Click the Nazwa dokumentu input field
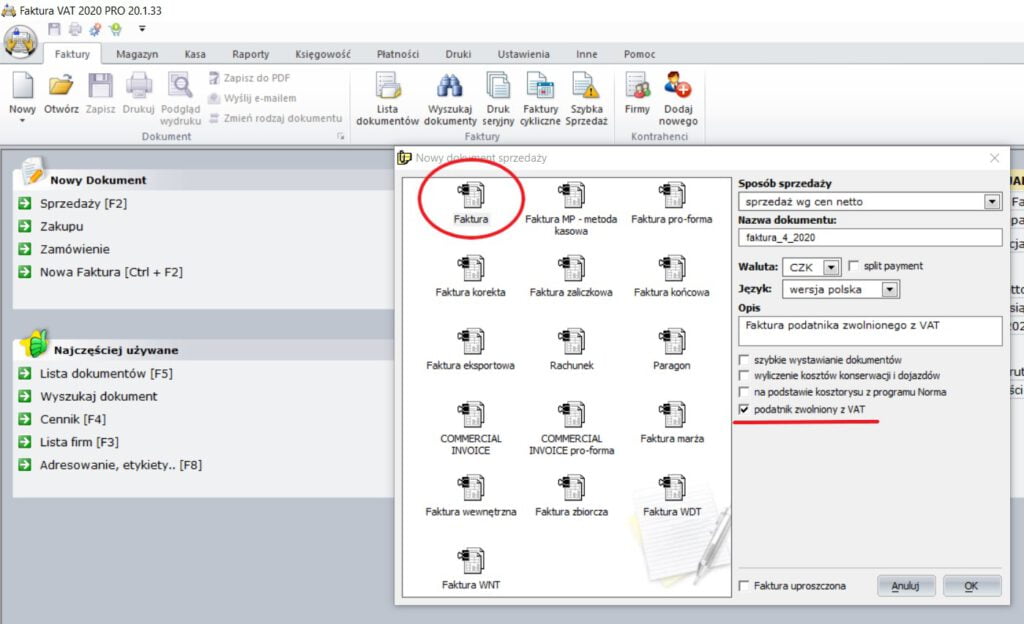 pyautogui.click(x=870, y=238)
